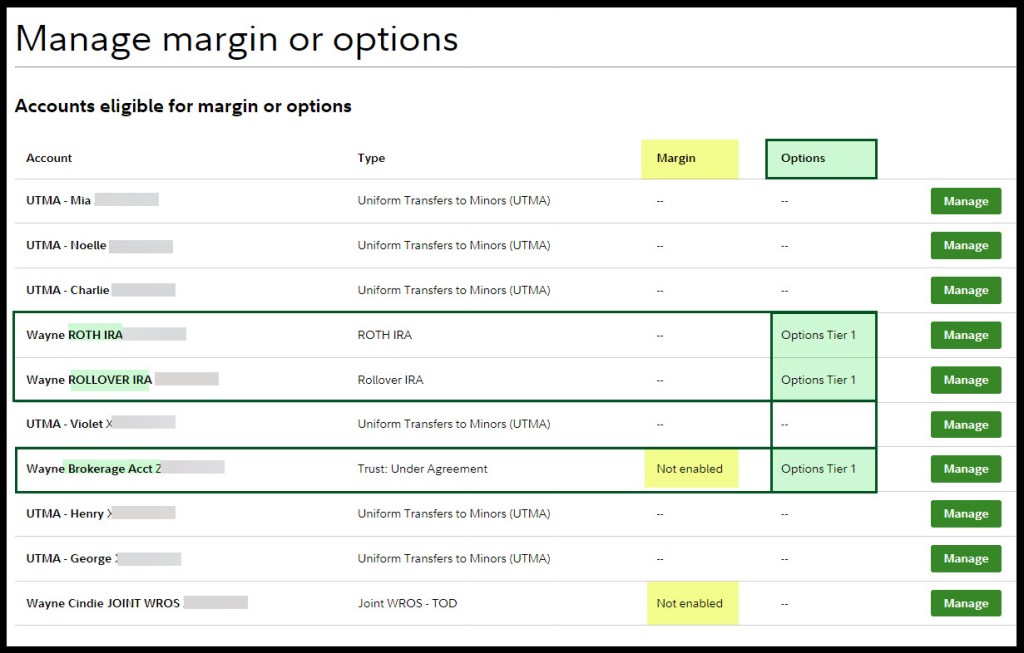Click Manage for UTMA - Noelle account
This screenshot has width=1024, height=653.
pyautogui.click(x=965, y=246)
